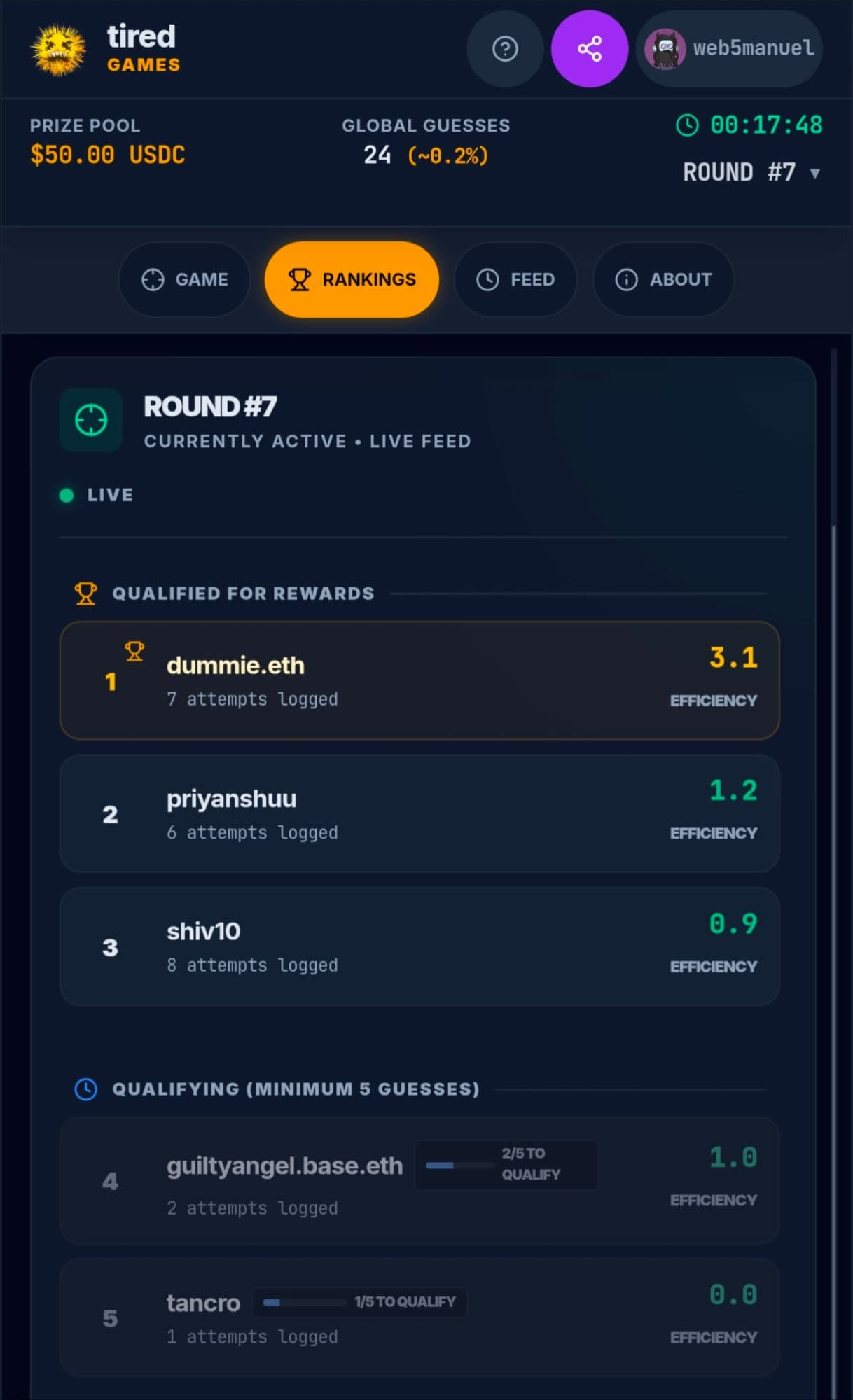The image size is (853, 1400).
Task: Switch to the Game tab
Action: [x=184, y=279]
